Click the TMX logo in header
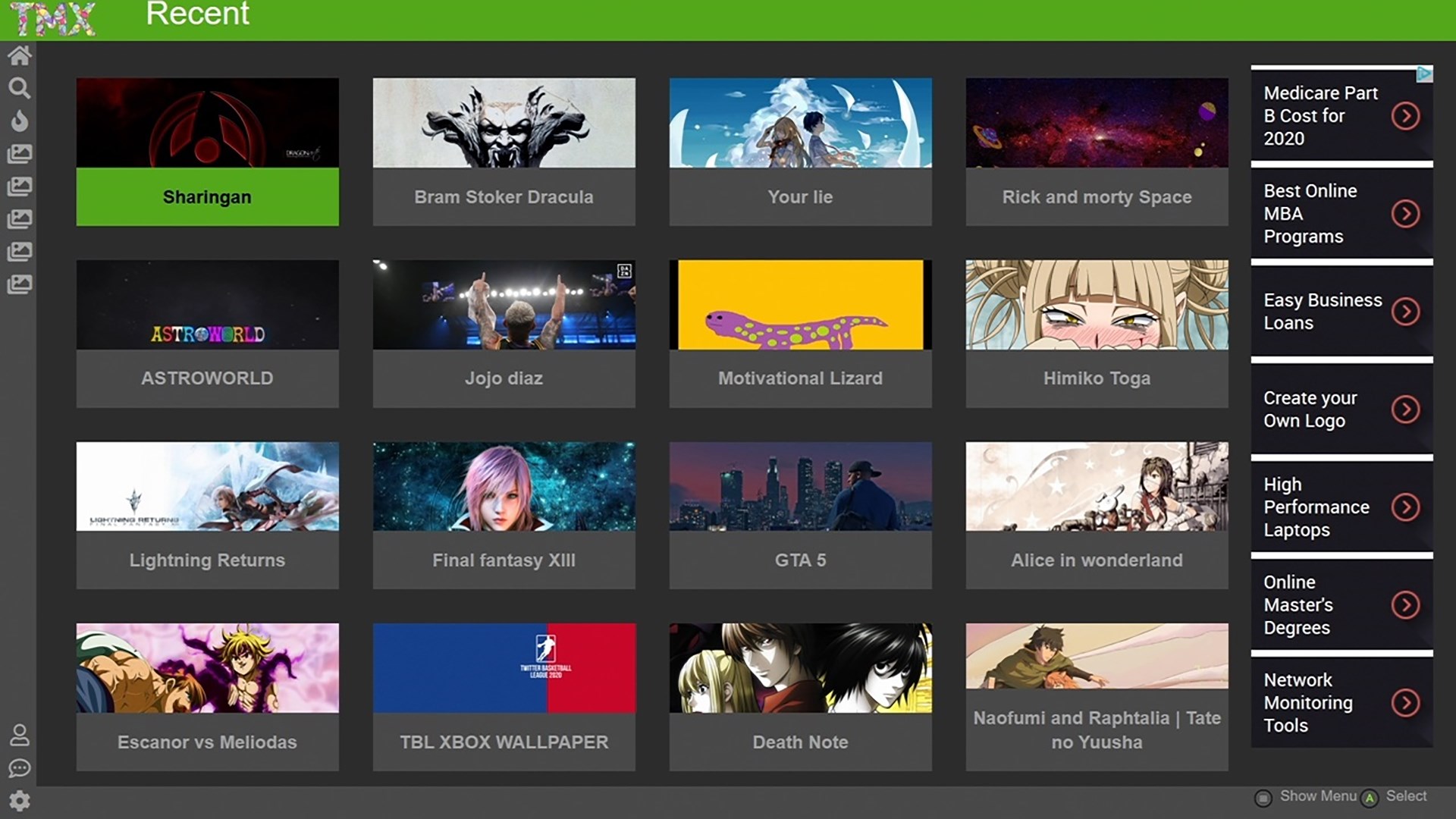Viewport: 1456px width, 819px height. click(53, 19)
